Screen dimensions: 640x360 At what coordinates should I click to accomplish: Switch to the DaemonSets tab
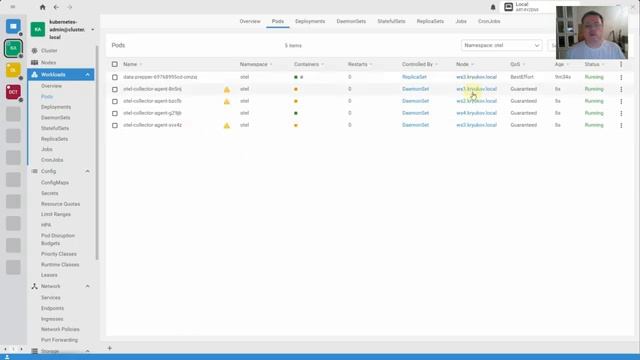coord(351,21)
